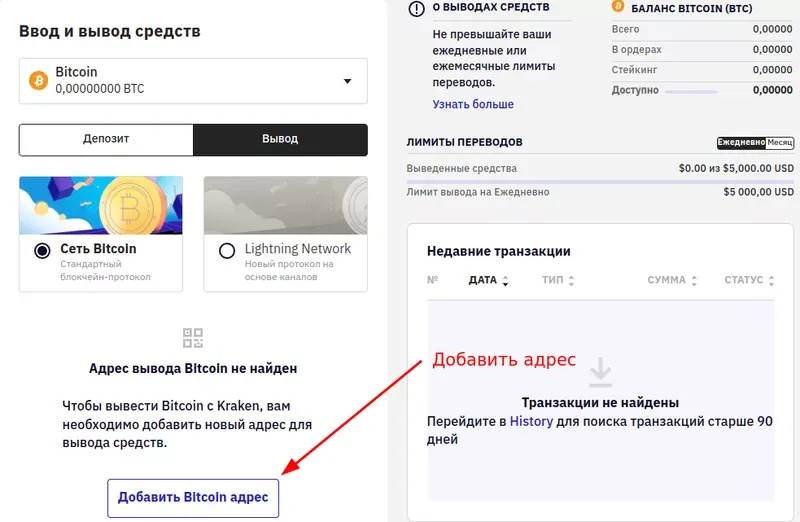The width and height of the screenshot is (800, 522).
Task: Click the Сеть Bitcoin card image
Action: click(101, 206)
